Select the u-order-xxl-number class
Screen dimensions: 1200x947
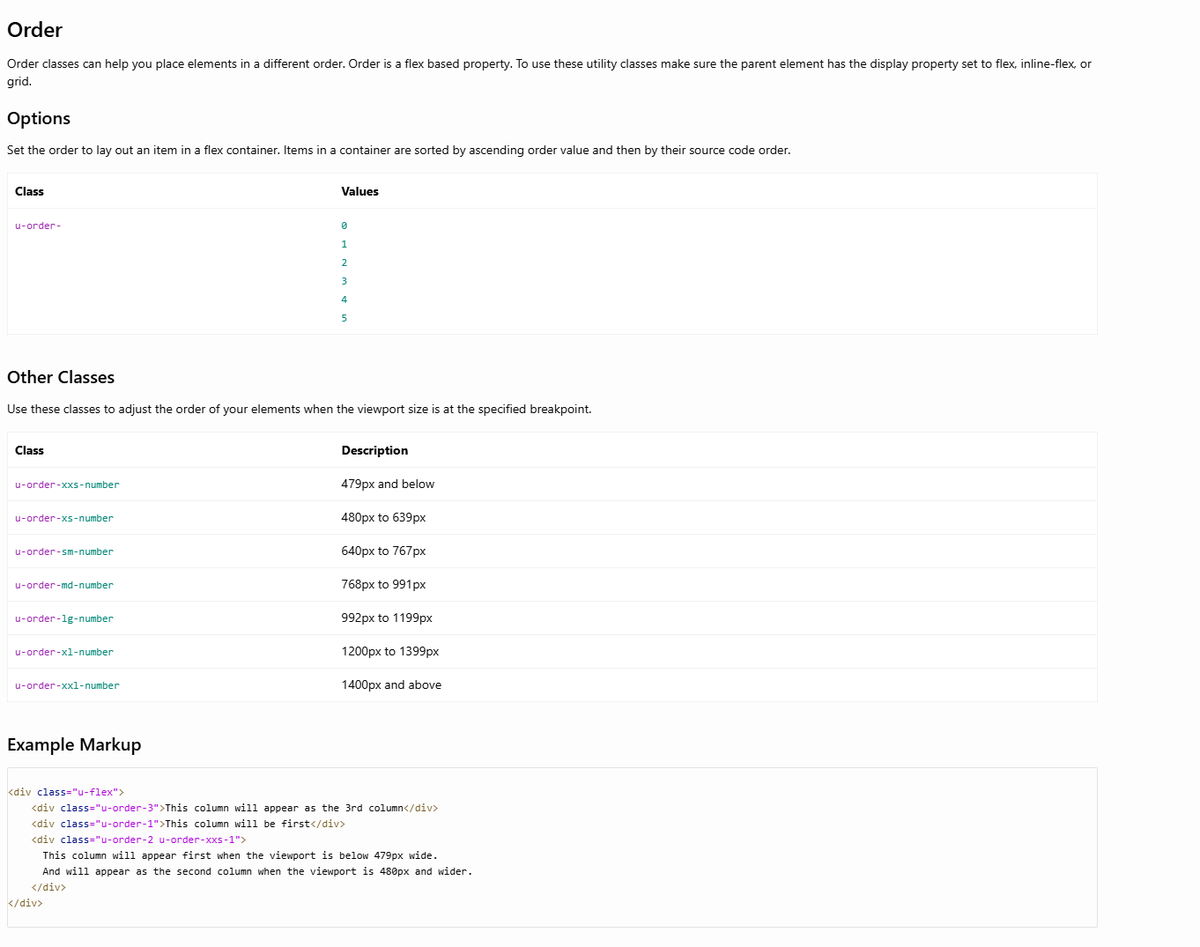(67, 686)
